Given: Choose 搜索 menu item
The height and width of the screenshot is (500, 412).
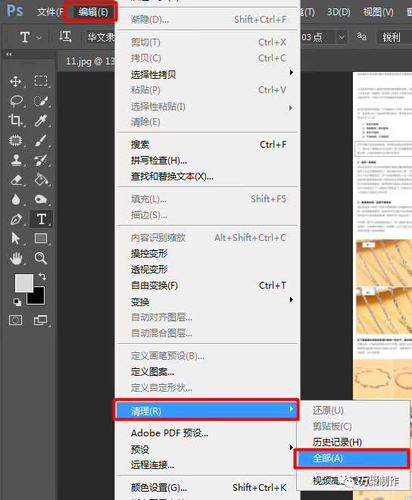Looking at the screenshot, I should click(x=208, y=145).
